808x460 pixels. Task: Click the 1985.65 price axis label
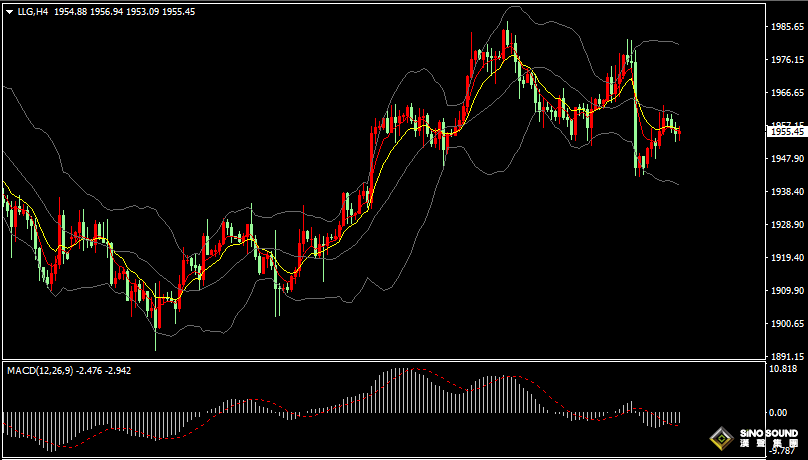click(785, 27)
